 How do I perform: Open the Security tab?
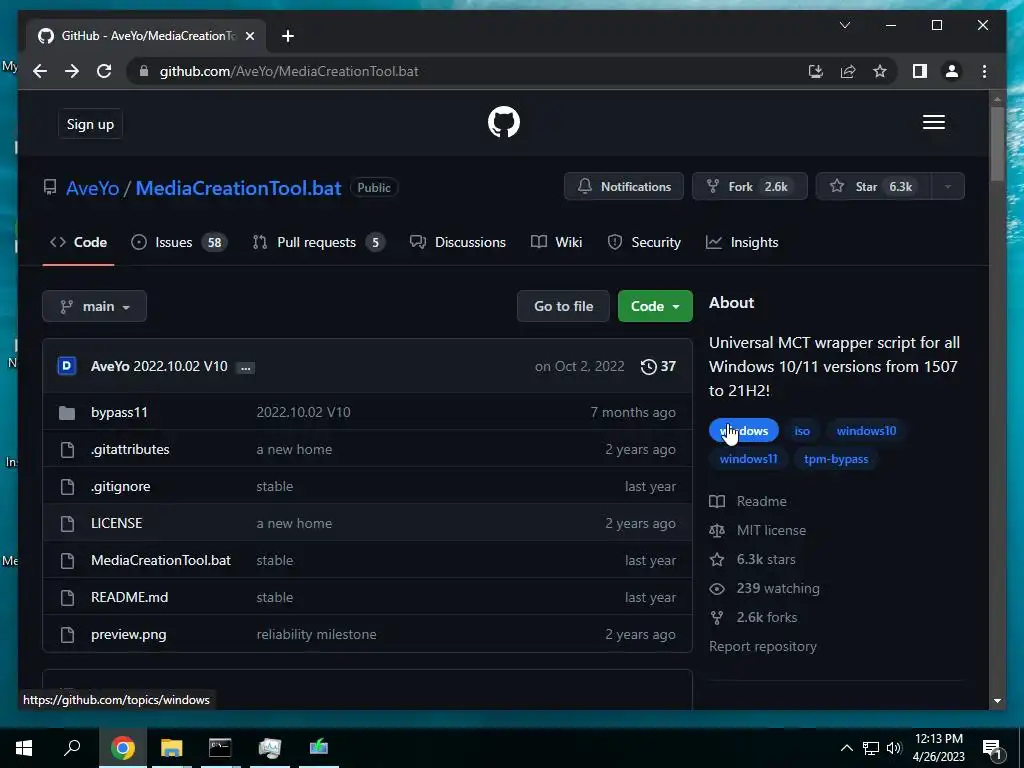coord(644,242)
